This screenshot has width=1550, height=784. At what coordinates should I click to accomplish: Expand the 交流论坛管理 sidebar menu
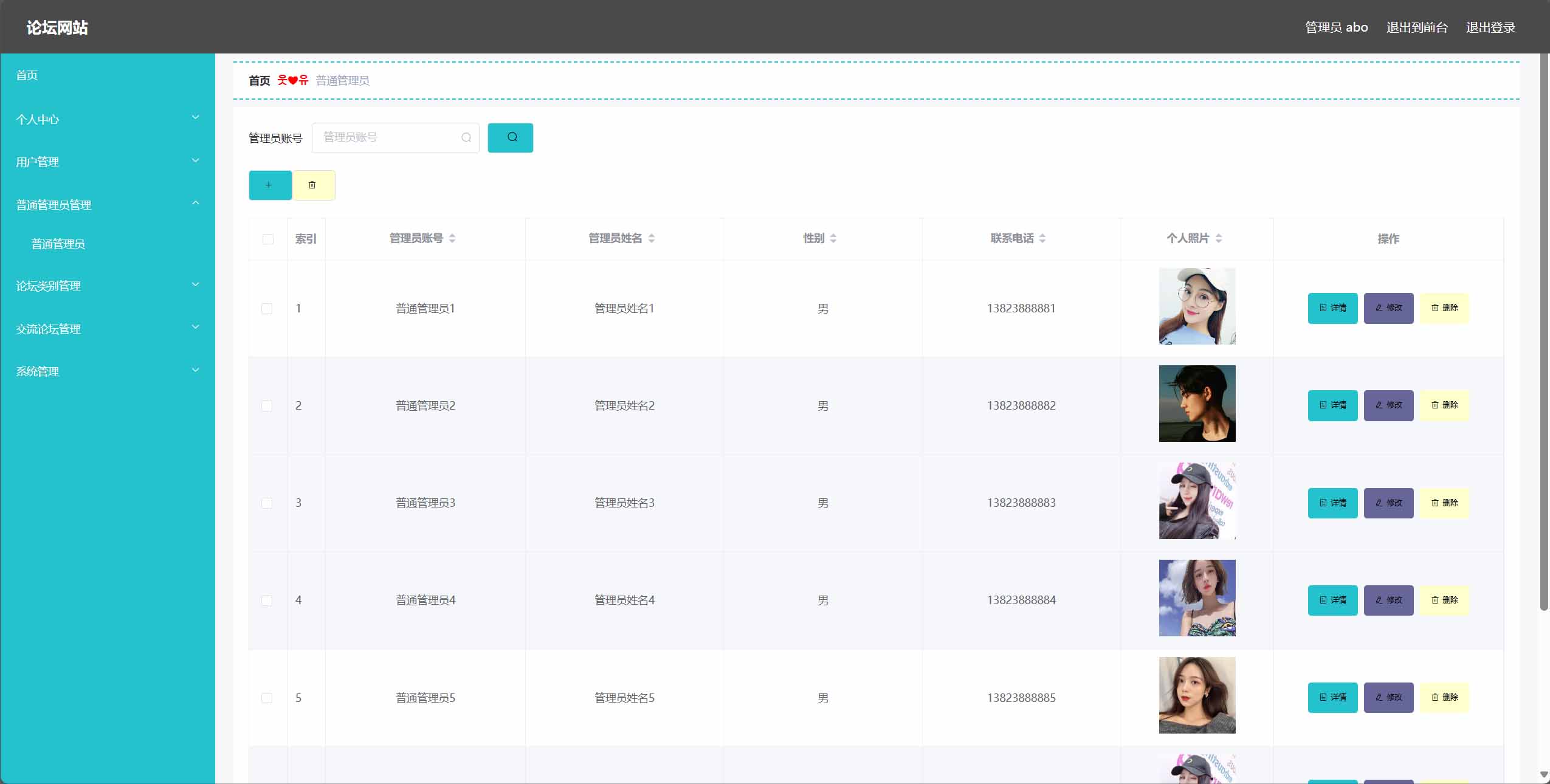click(108, 329)
